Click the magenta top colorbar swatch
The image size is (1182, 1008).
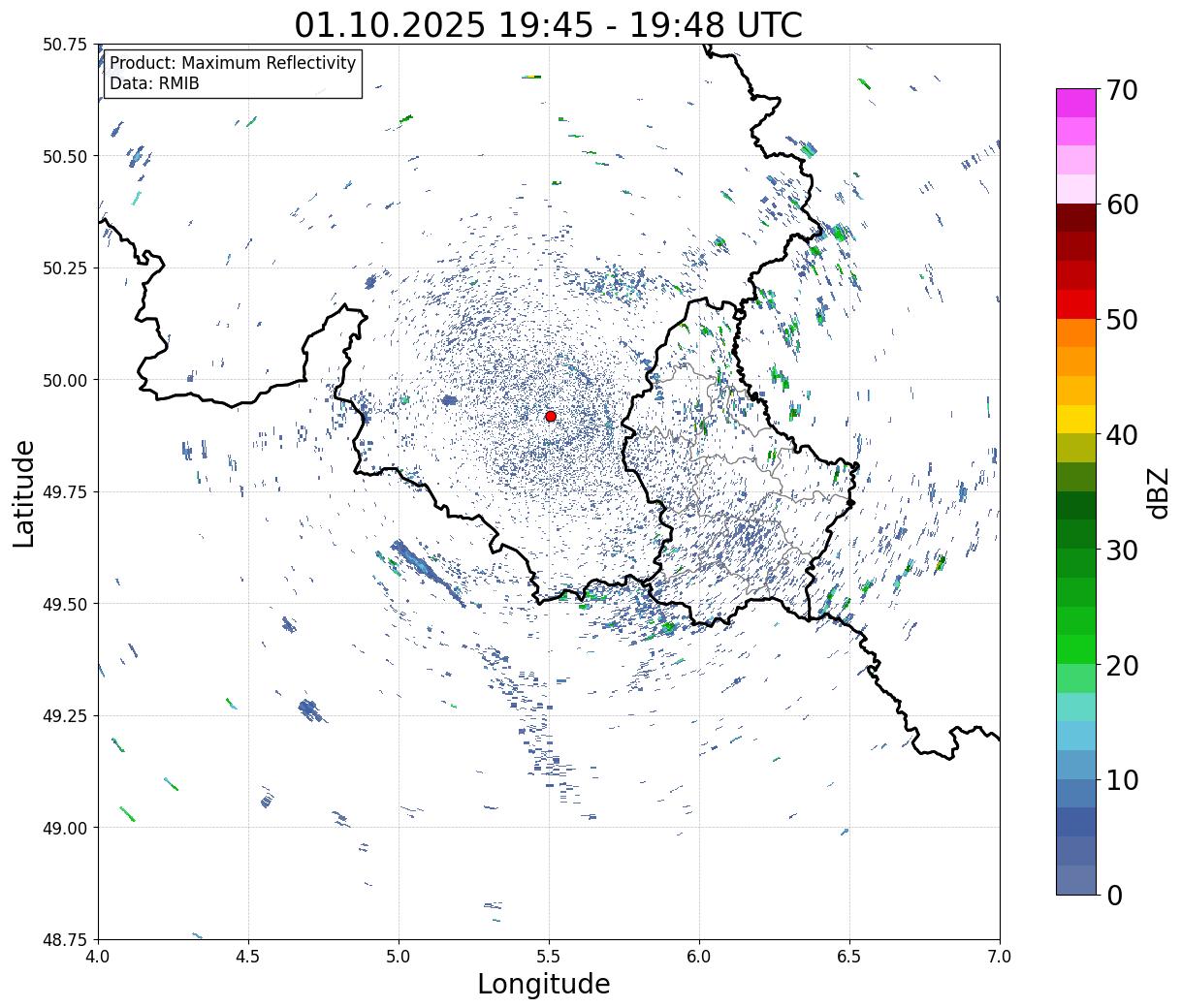tap(1076, 103)
